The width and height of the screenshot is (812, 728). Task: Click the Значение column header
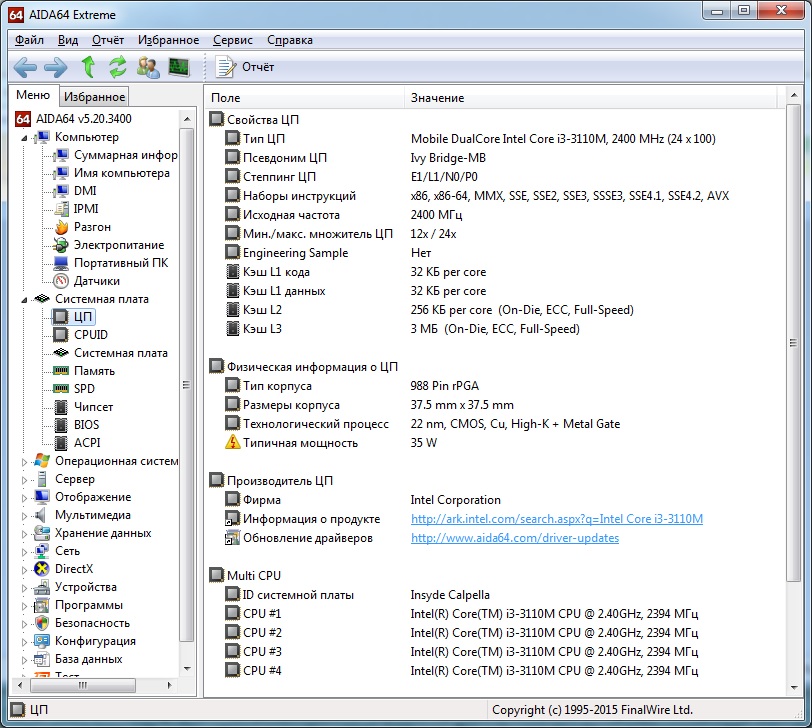[591, 98]
